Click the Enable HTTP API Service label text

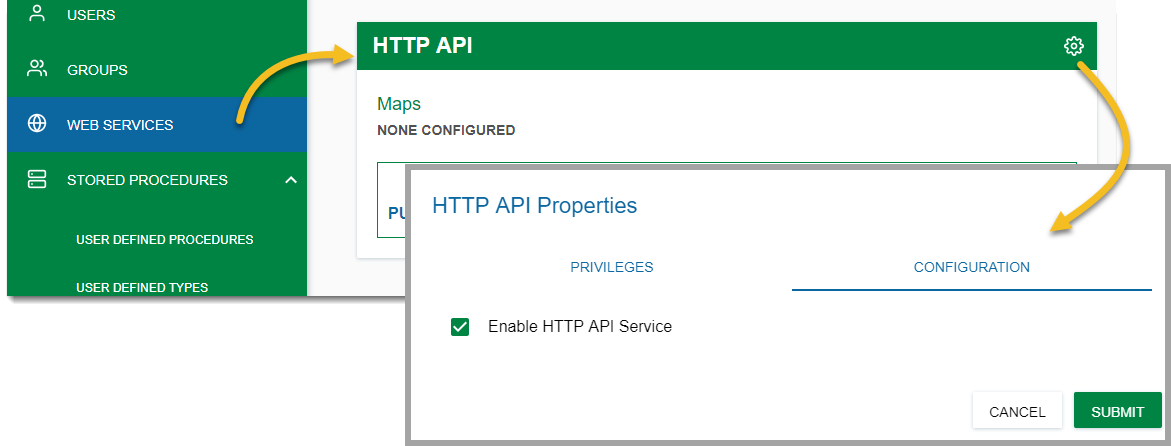[579, 326]
